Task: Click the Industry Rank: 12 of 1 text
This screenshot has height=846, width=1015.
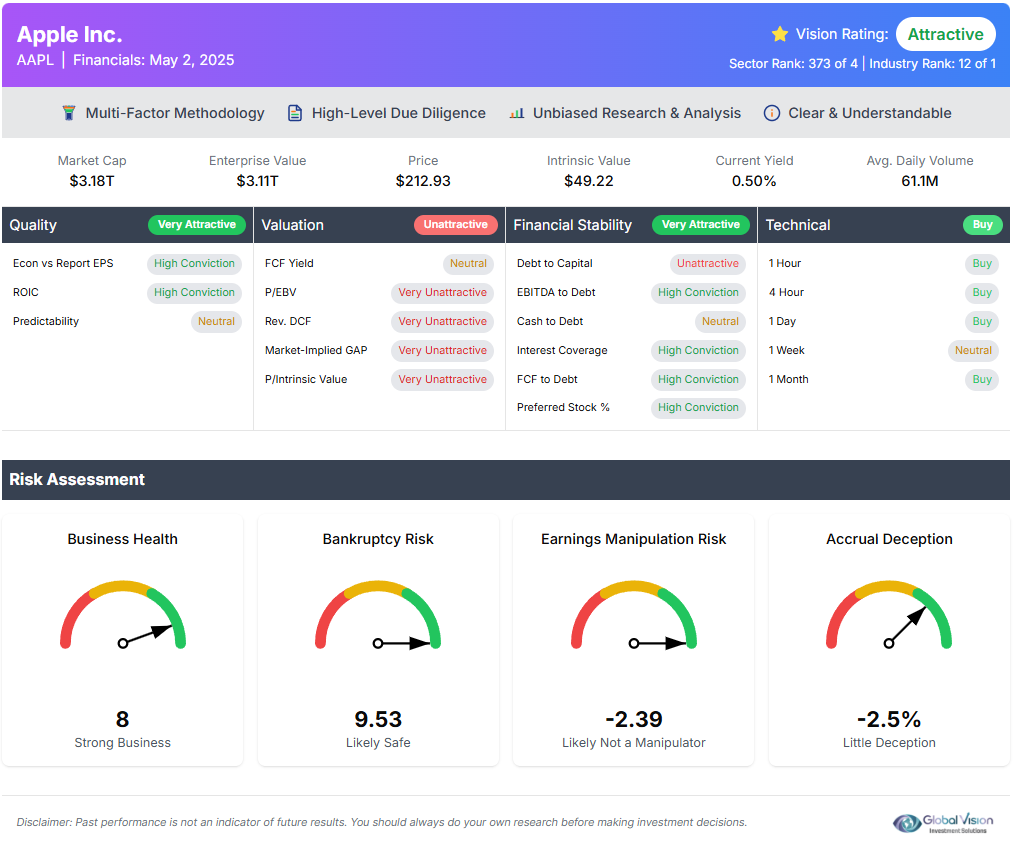Action: coord(932,63)
